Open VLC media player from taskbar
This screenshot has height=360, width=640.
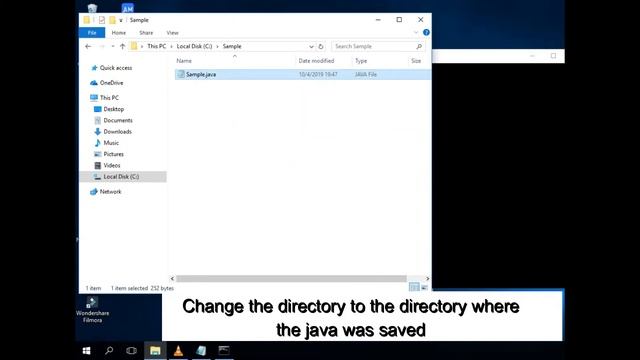(178, 351)
